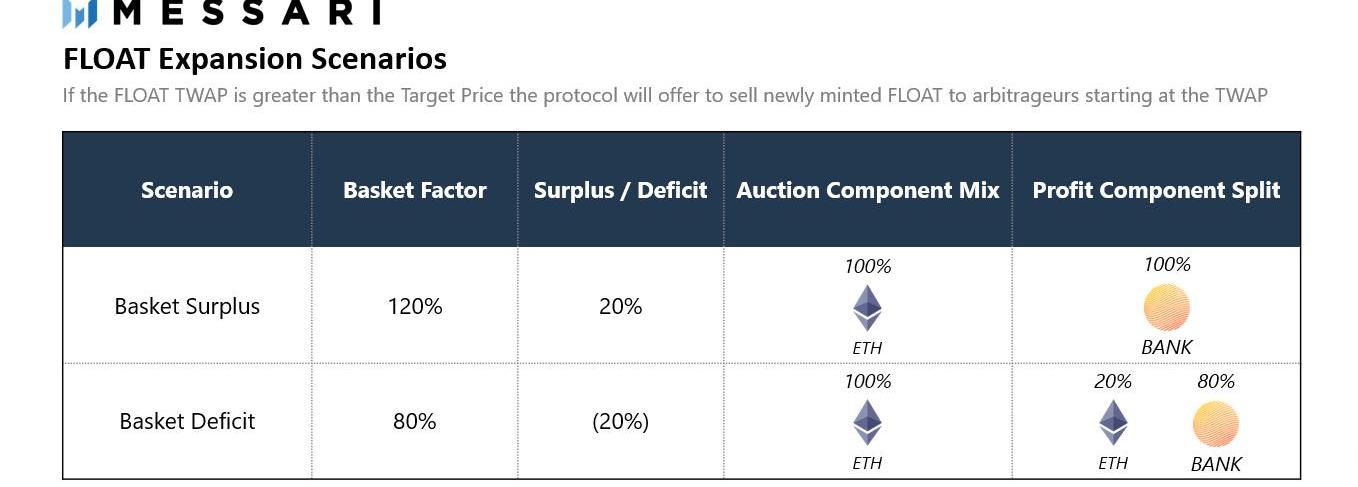This screenshot has width=1358, height=487.
Task: Click the Messari logo icon
Action: [79, 13]
